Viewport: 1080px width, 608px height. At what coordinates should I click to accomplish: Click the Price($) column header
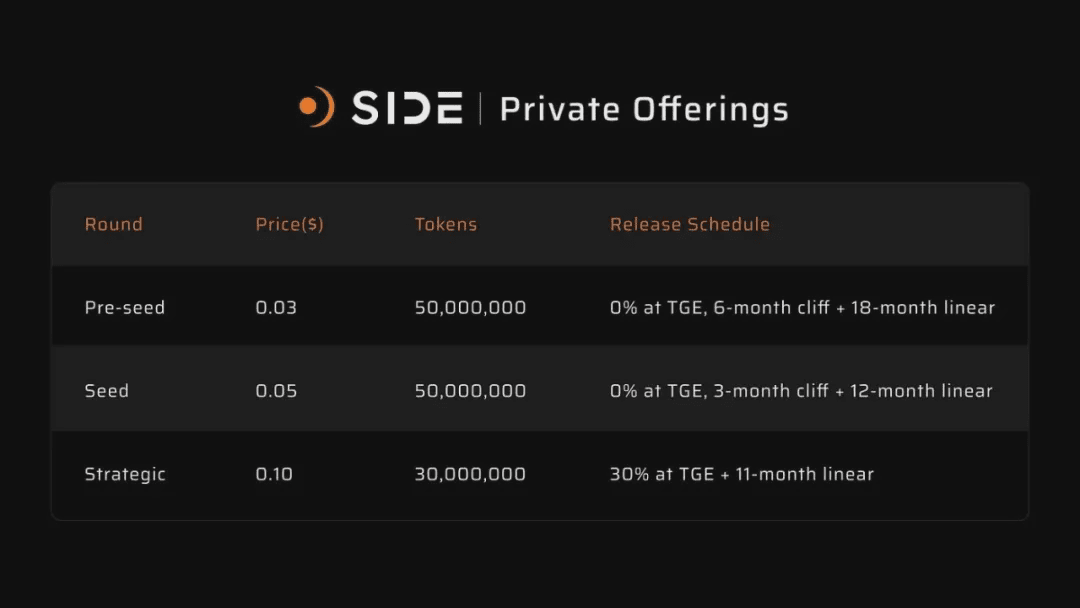tap(289, 224)
